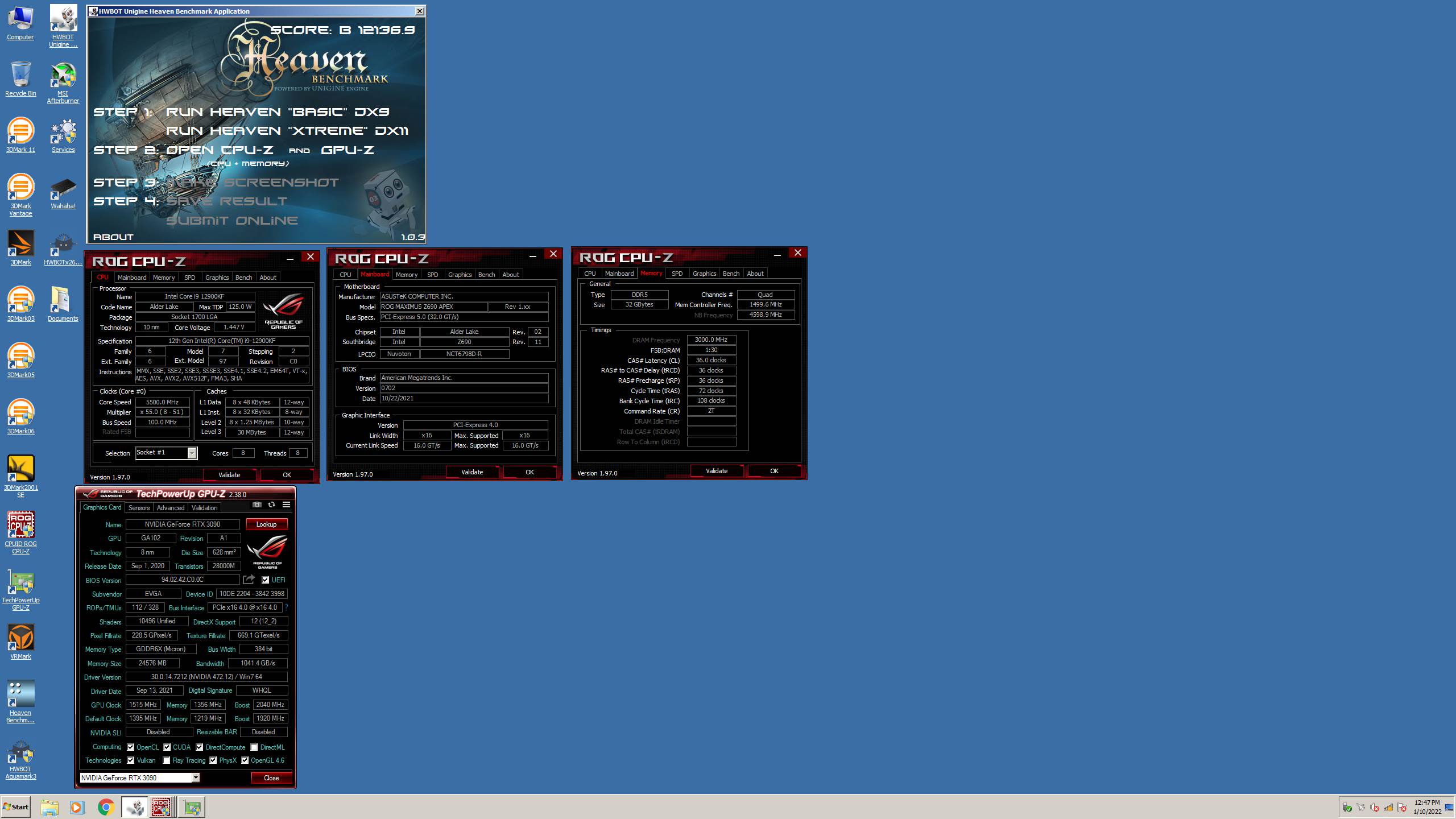Open the HWBOT Unigine desktop shortcut
Screen dimensions: 1456x819
pyautogui.click(x=63, y=26)
